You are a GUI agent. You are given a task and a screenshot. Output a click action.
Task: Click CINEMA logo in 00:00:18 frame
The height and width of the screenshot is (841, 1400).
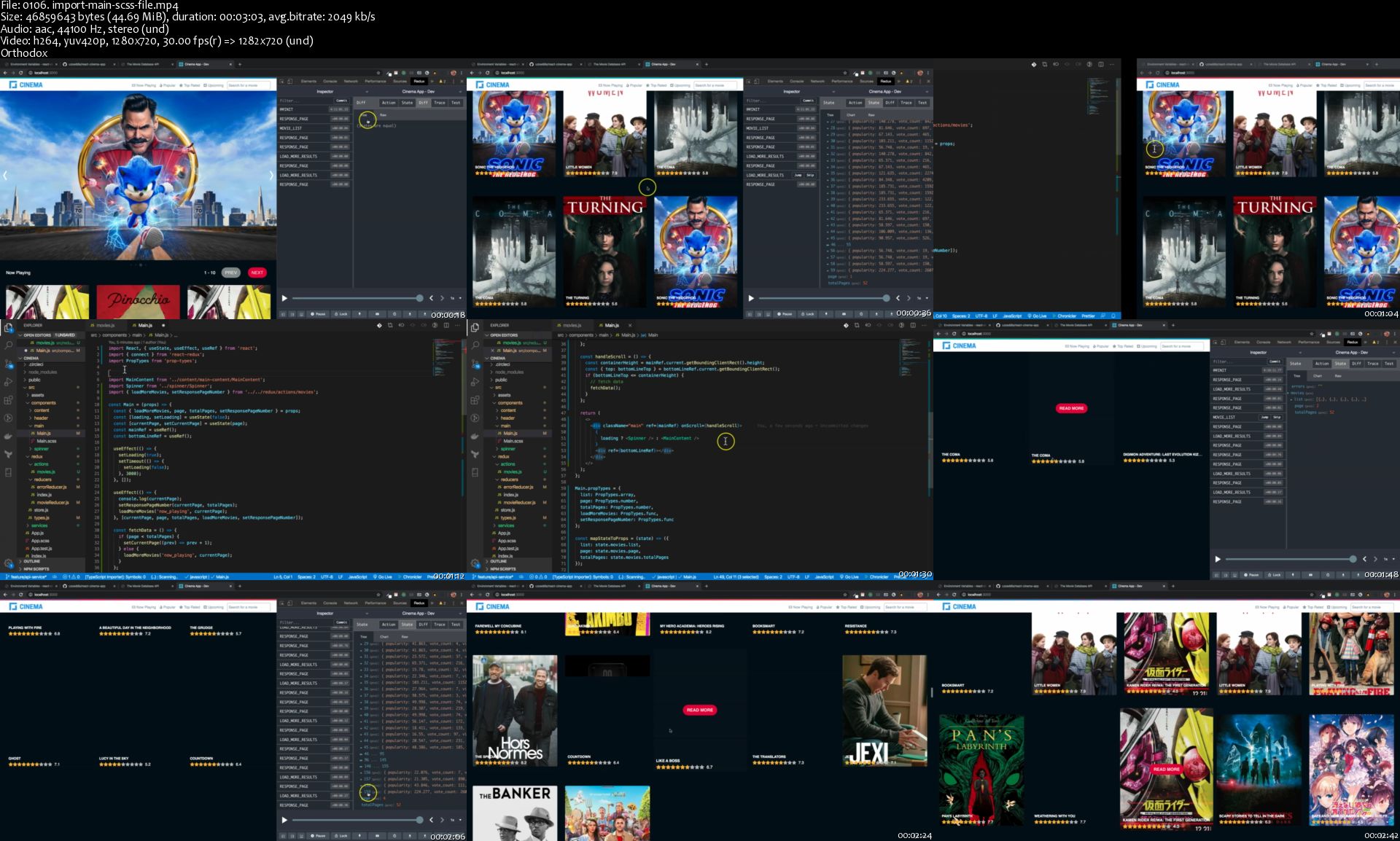click(x=26, y=85)
